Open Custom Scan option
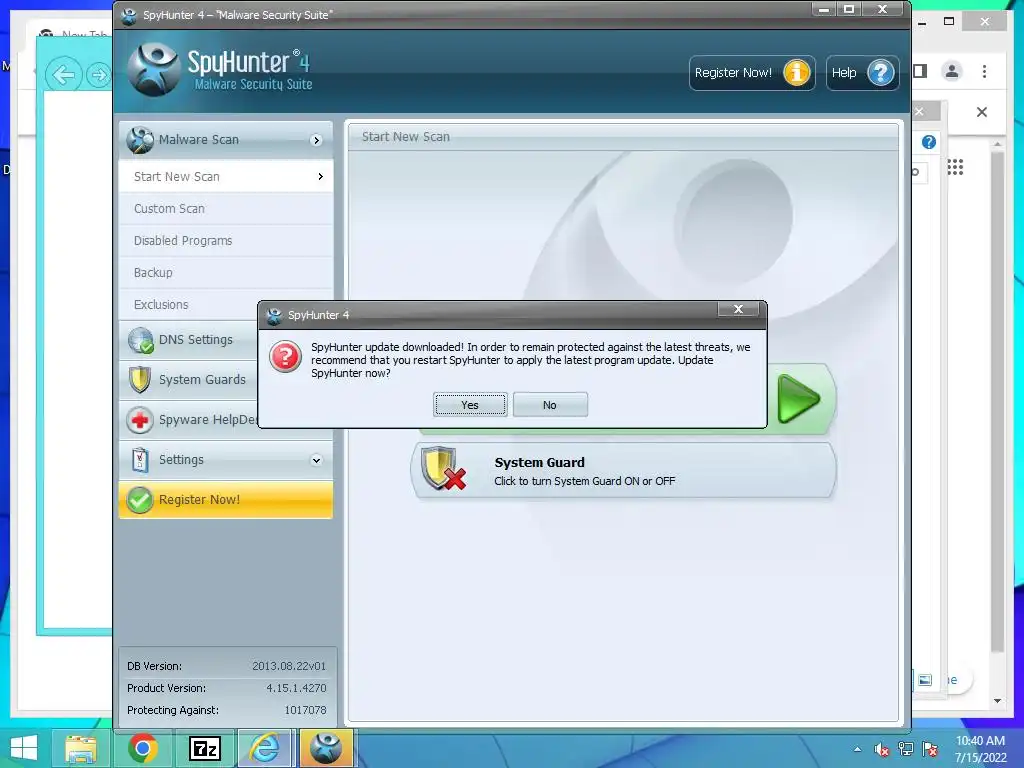The height and width of the screenshot is (768, 1024). point(225,208)
